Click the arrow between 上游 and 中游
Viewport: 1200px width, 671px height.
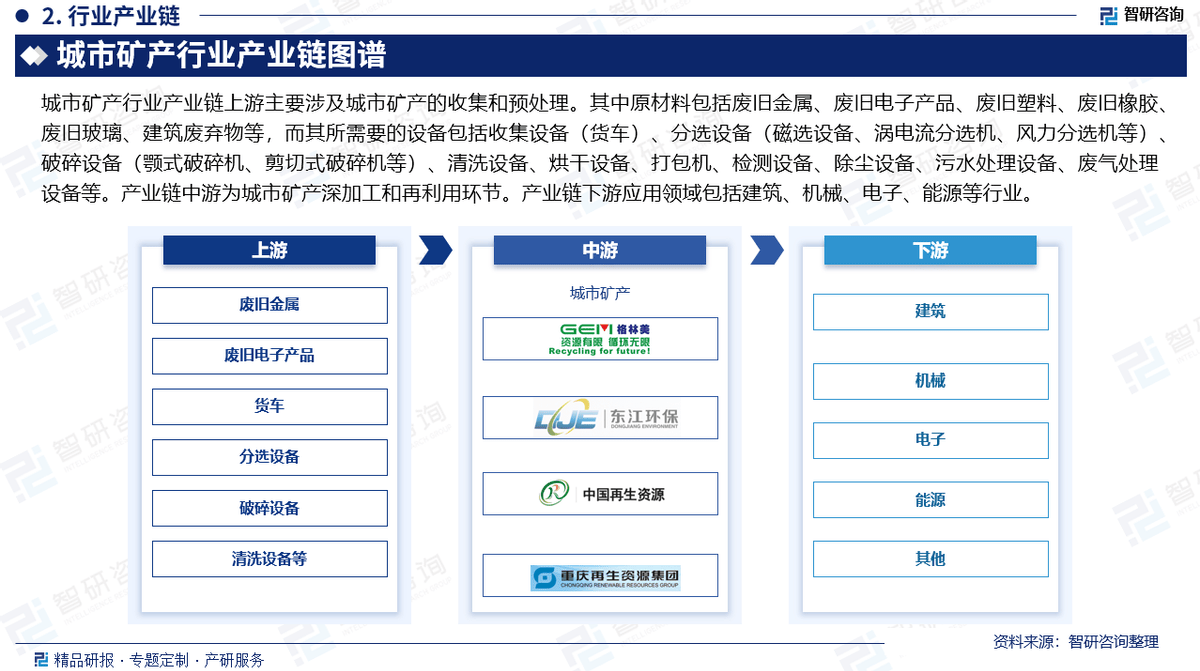(436, 250)
